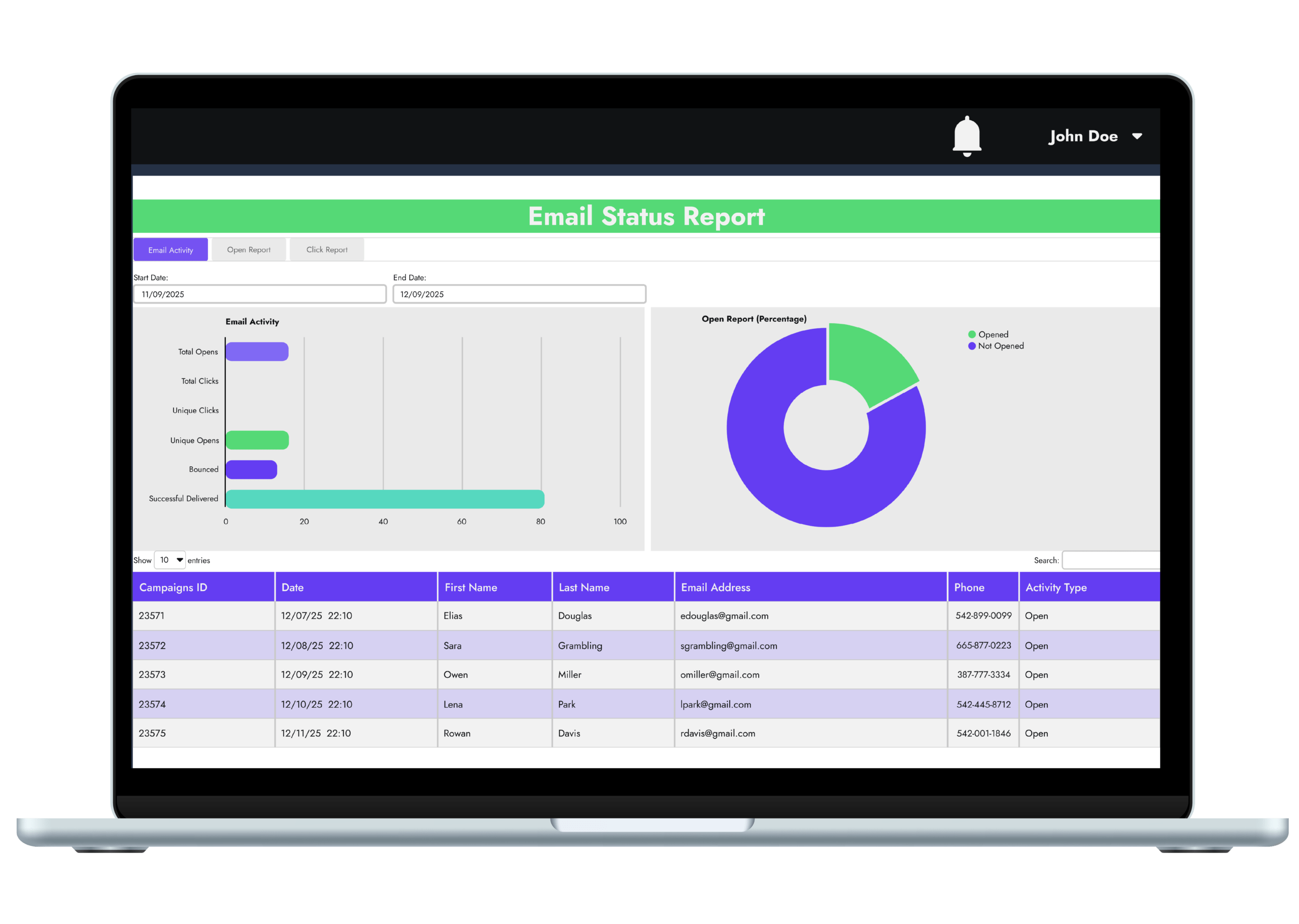The width and height of the screenshot is (1299, 924).
Task: Click the notification bell icon
Action: 967,136
